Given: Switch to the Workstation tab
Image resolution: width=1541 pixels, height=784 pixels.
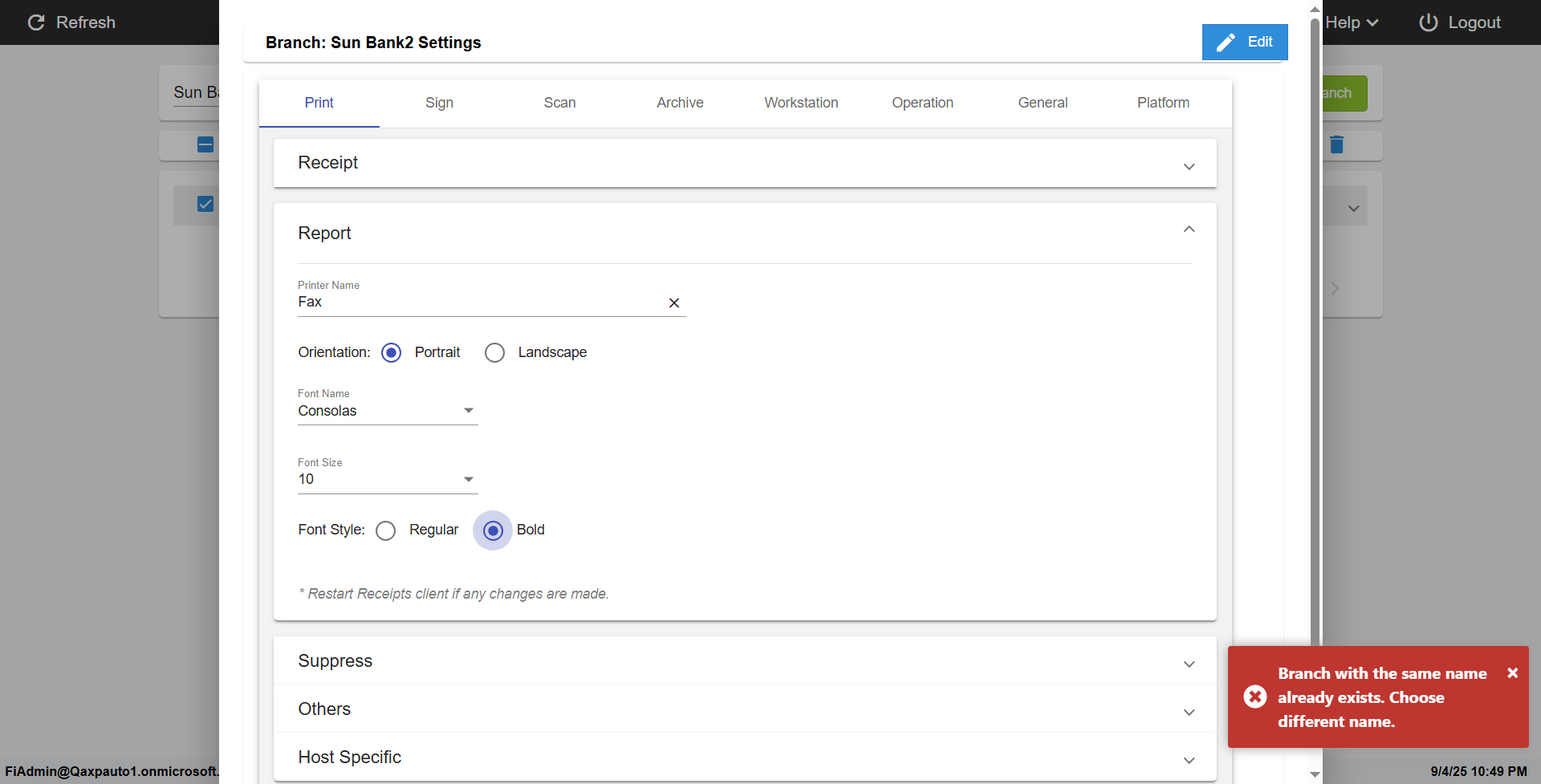Looking at the screenshot, I should click(x=801, y=103).
